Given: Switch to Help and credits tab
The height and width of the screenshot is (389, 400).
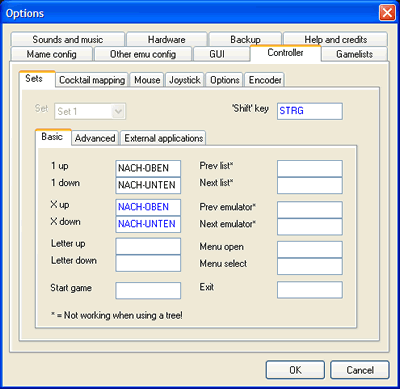Looking at the screenshot, I should pos(335,39).
